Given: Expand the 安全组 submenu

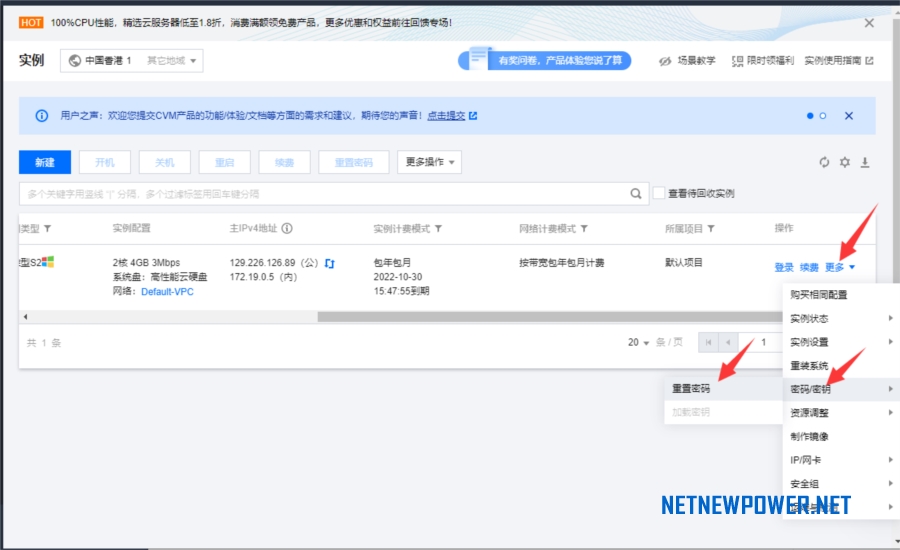Looking at the screenshot, I should click(x=841, y=484).
